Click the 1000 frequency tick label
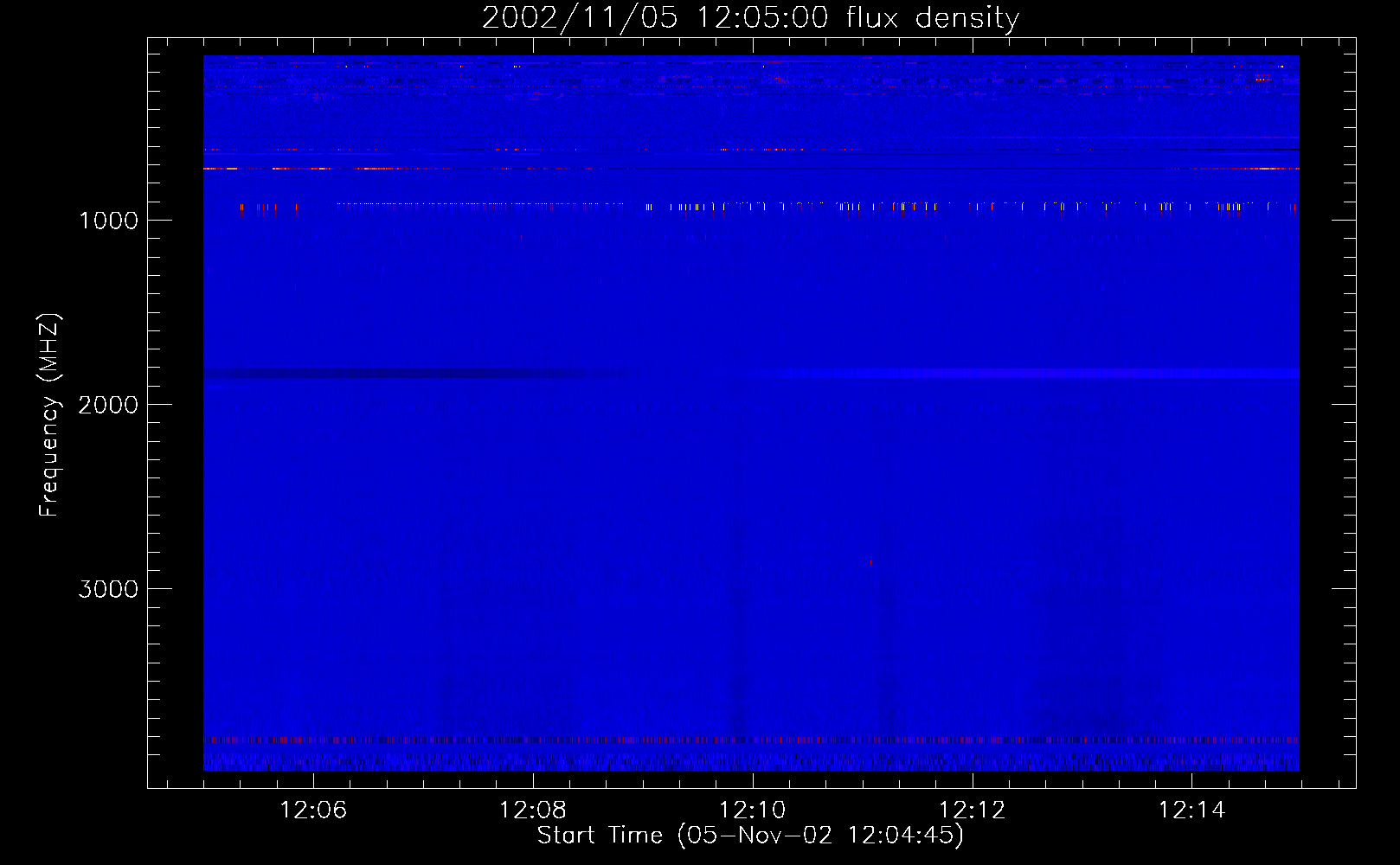The width and height of the screenshot is (1400, 865). coord(109,221)
